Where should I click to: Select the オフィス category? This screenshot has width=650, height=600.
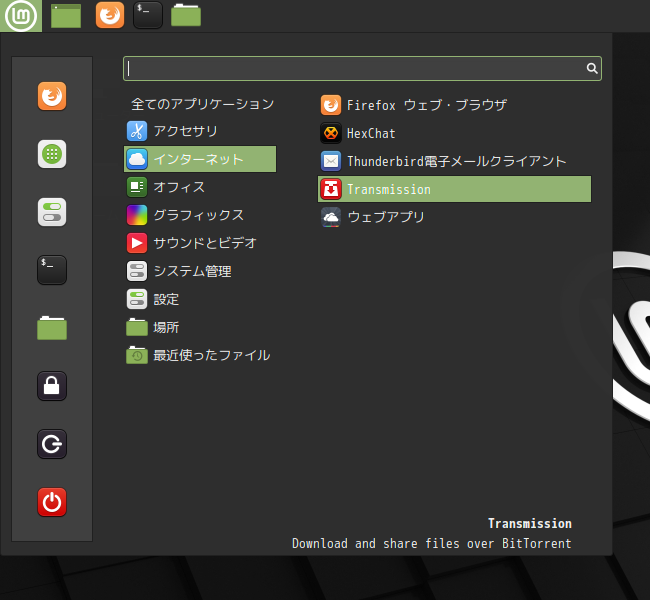(200, 187)
